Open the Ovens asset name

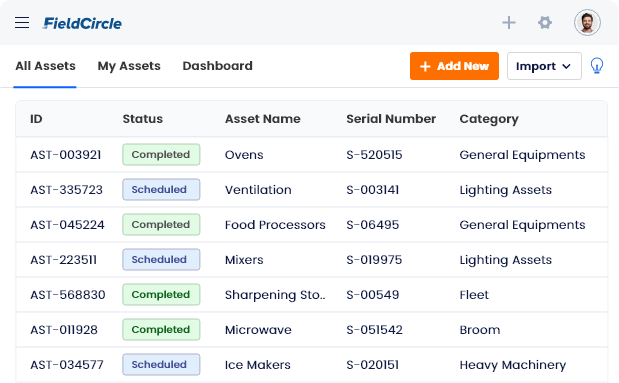[x=244, y=155]
